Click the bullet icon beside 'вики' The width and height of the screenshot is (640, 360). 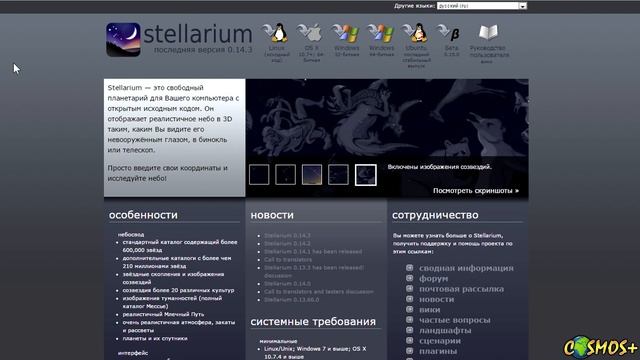pyautogui.click(x=409, y=309)
